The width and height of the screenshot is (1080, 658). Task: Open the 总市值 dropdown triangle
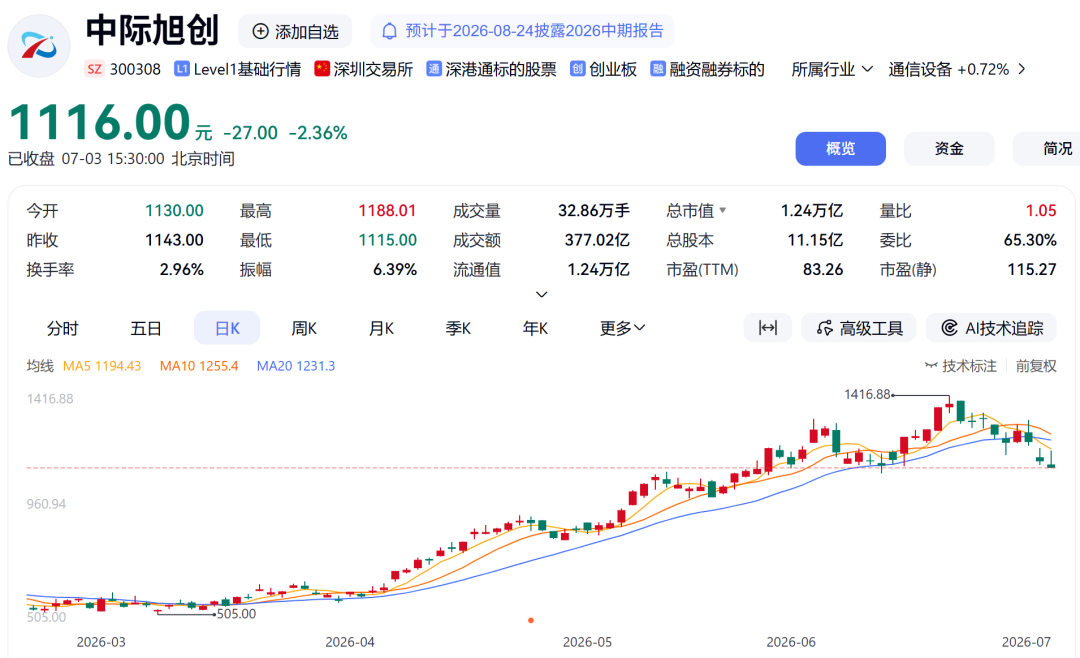[723, 210]
